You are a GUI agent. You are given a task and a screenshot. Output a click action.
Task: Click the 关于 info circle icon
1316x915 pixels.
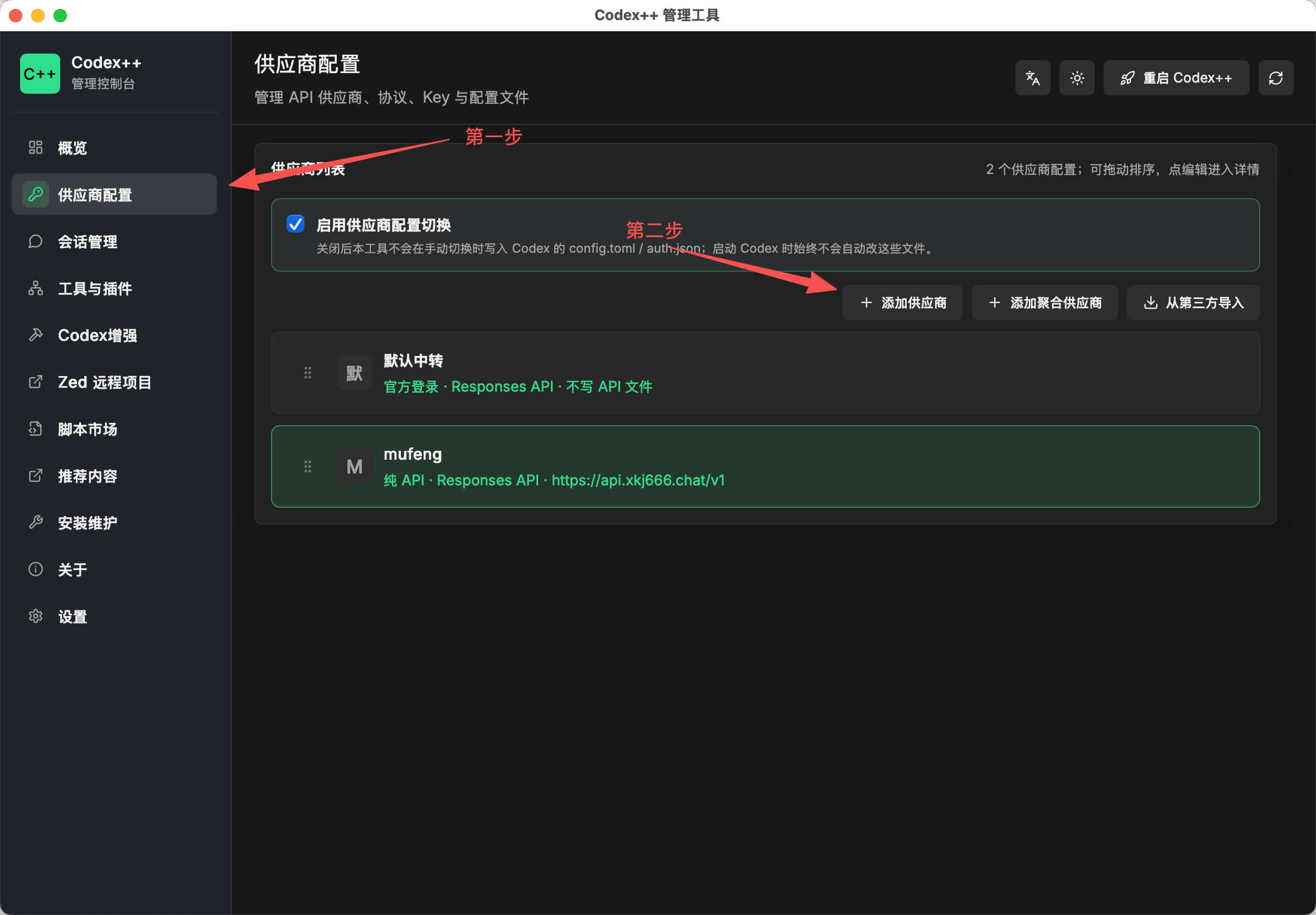[36, 569]
